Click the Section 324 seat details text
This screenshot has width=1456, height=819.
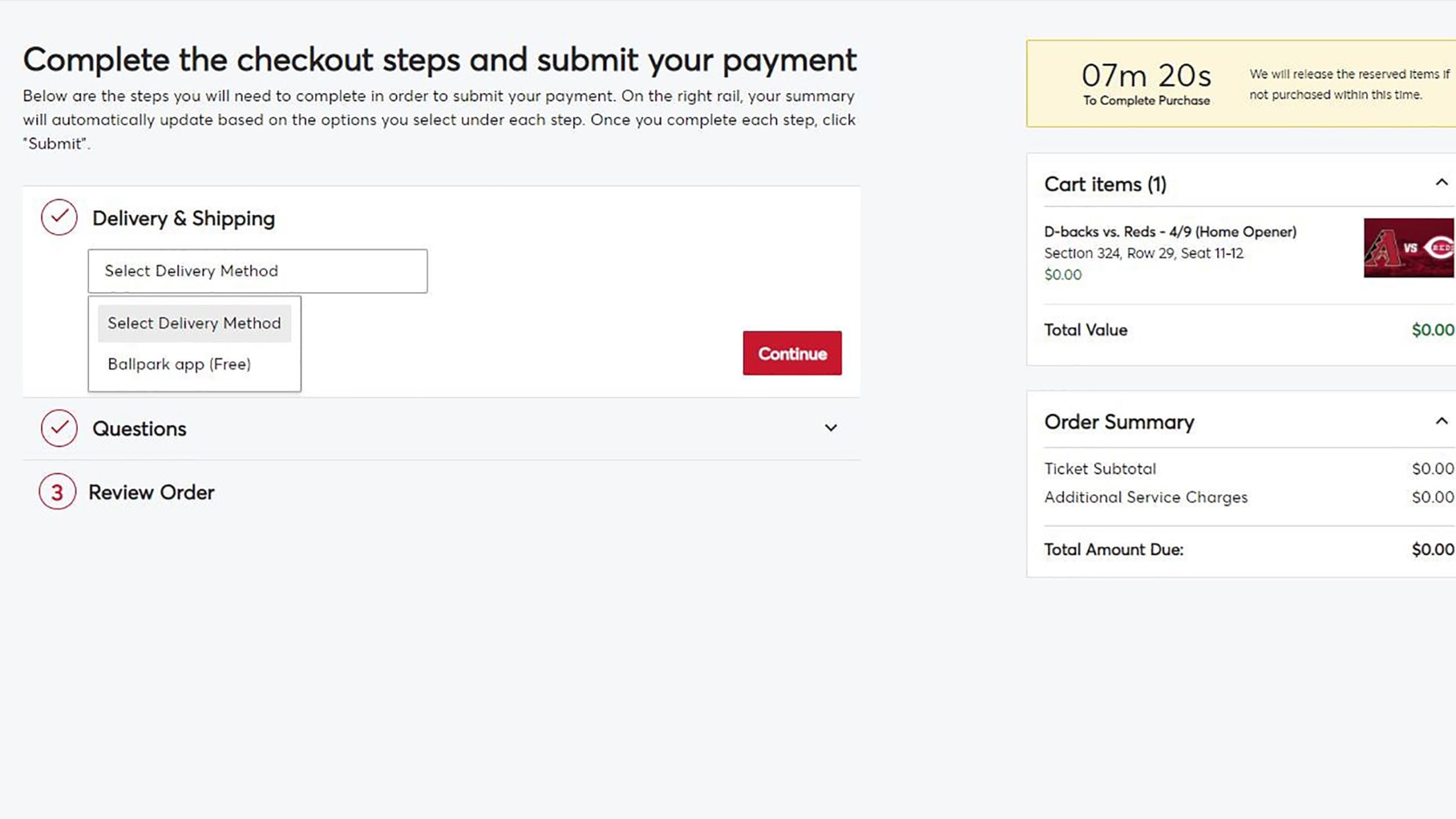[1143, 253]
